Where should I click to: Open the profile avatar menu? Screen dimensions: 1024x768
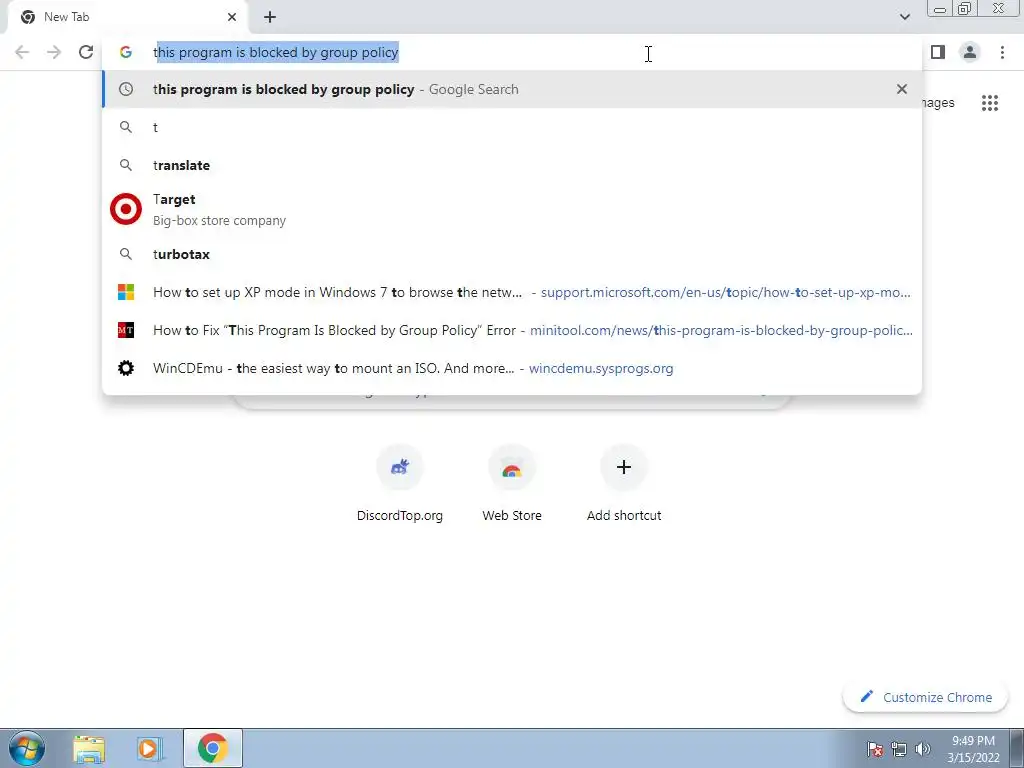click(970, 52)
